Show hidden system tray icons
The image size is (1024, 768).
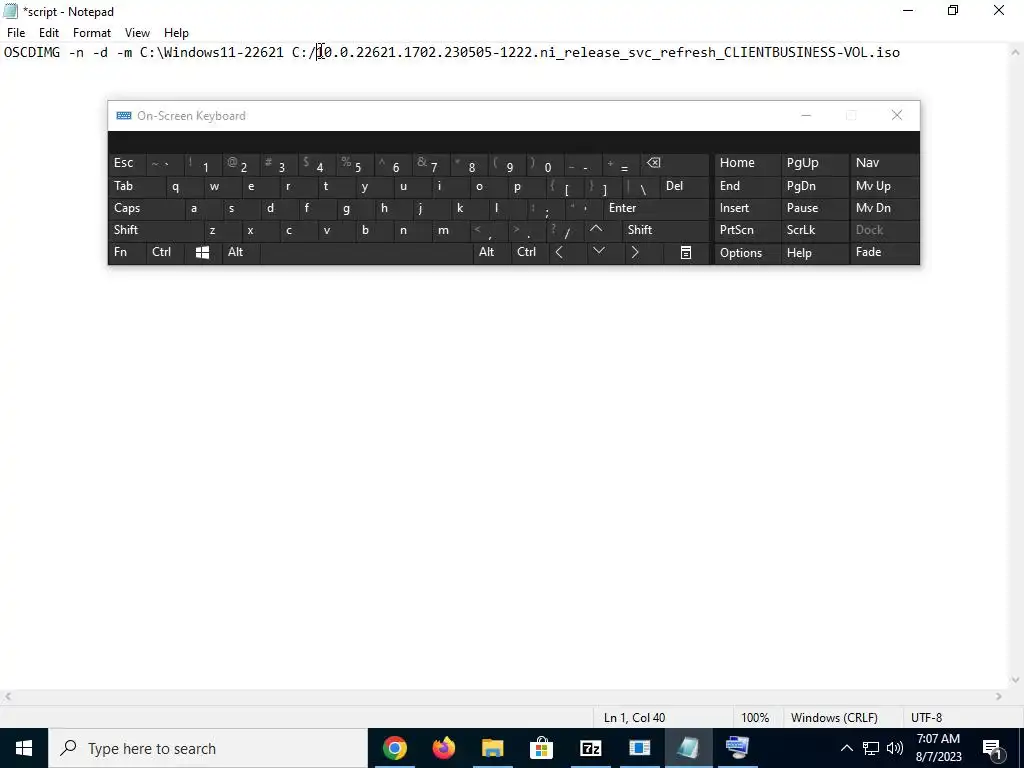click(x=846, y=748)
